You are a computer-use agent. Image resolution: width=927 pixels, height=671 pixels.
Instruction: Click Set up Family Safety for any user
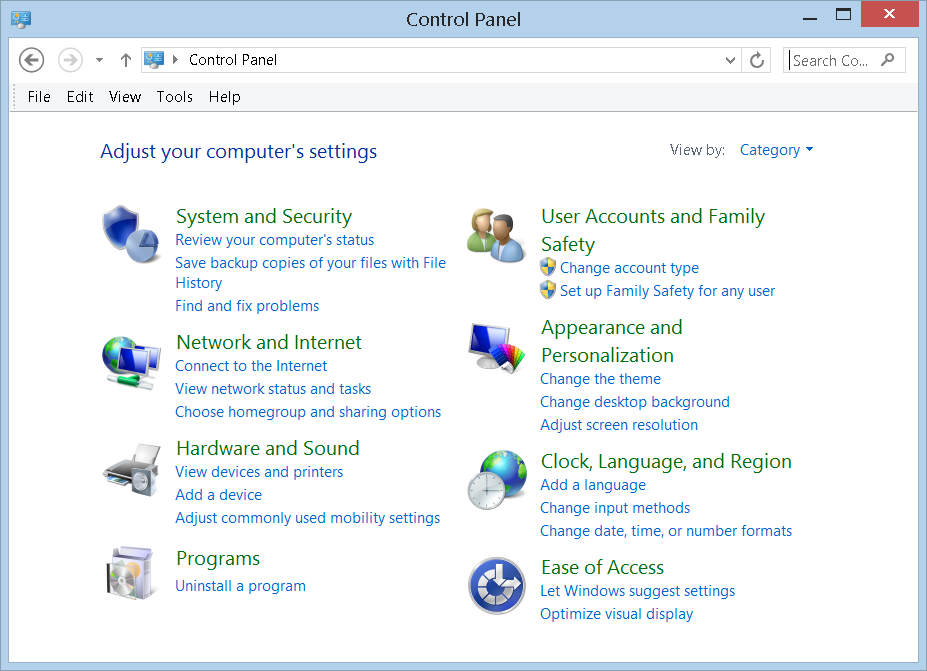click(667, 291)
